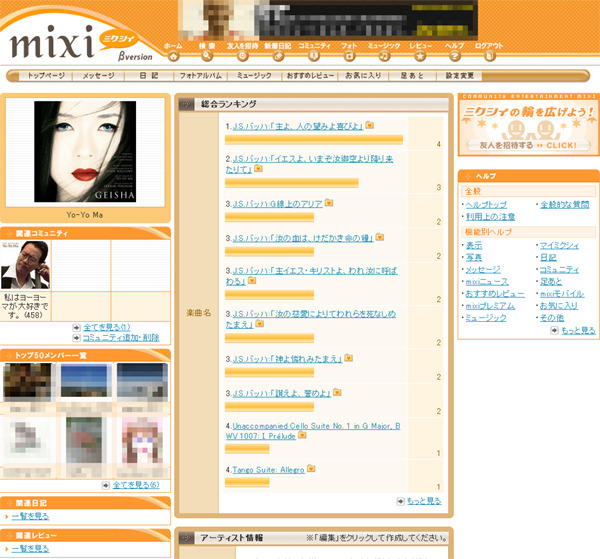The image size is (600, 559).
Task: Click the Community (コミュニティ) icon in header
Action: [314, 56]
